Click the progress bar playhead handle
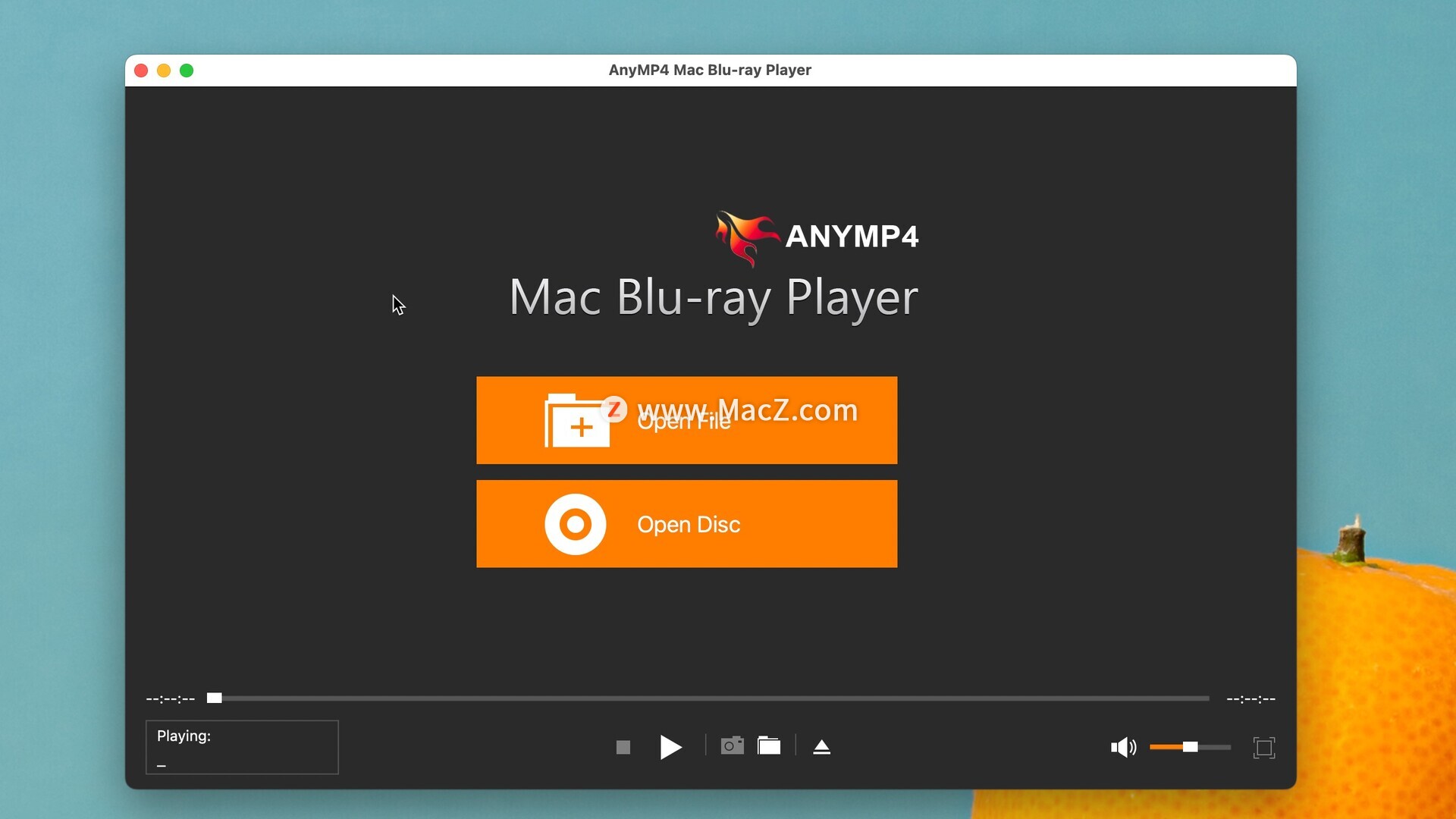The width and height of the screenshot is (1456, 819). point(215,698)
